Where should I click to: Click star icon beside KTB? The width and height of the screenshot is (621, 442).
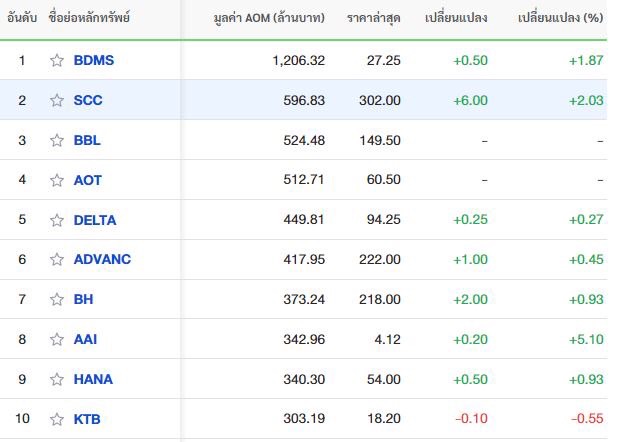coord(57,419)
